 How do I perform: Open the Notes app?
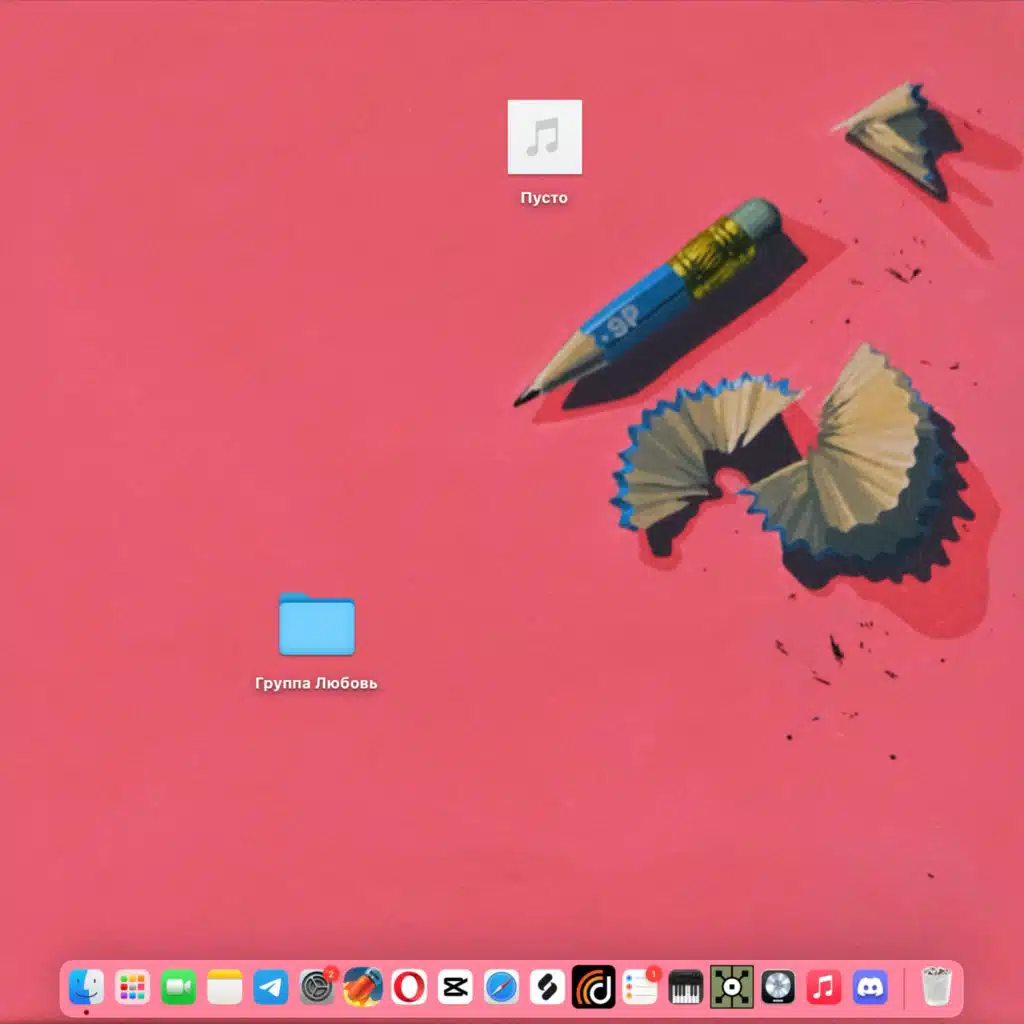pyautogui.click(x=225, y=987)
